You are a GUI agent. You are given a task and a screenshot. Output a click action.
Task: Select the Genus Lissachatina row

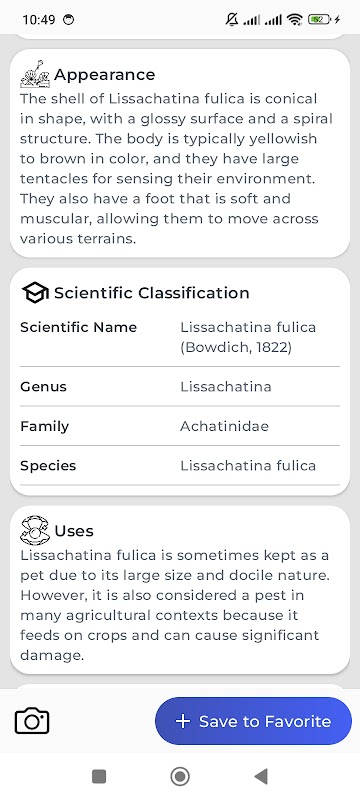pyautogui.click(x=180, y=387)
